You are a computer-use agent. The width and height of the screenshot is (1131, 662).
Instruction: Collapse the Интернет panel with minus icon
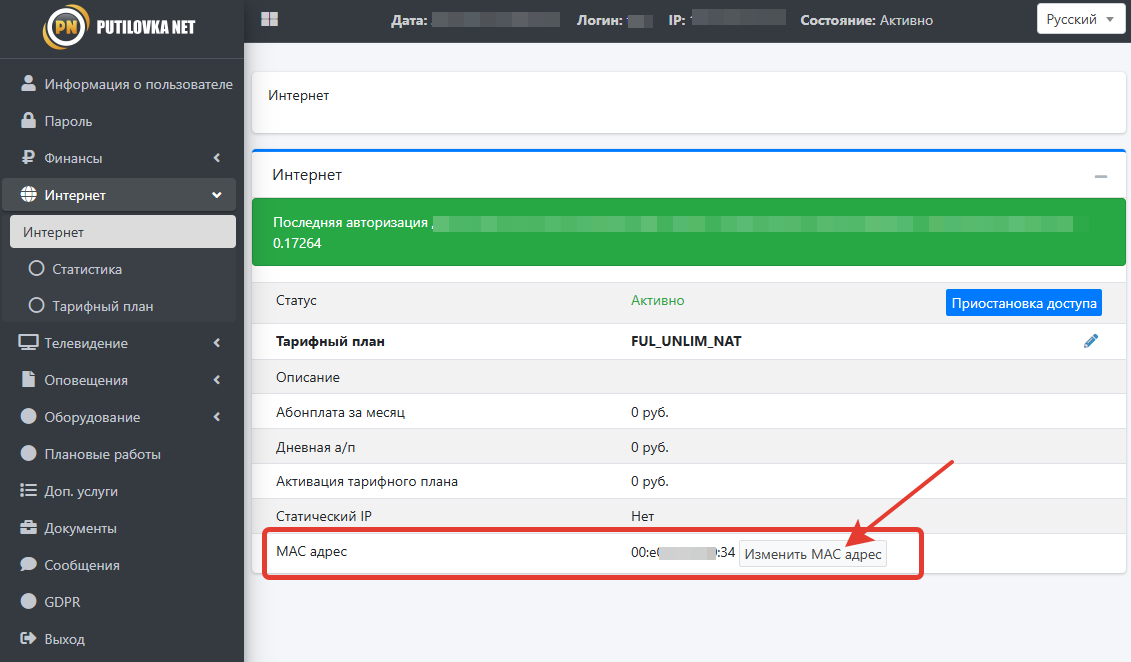pyautogui.click(x=1101, y=176)
